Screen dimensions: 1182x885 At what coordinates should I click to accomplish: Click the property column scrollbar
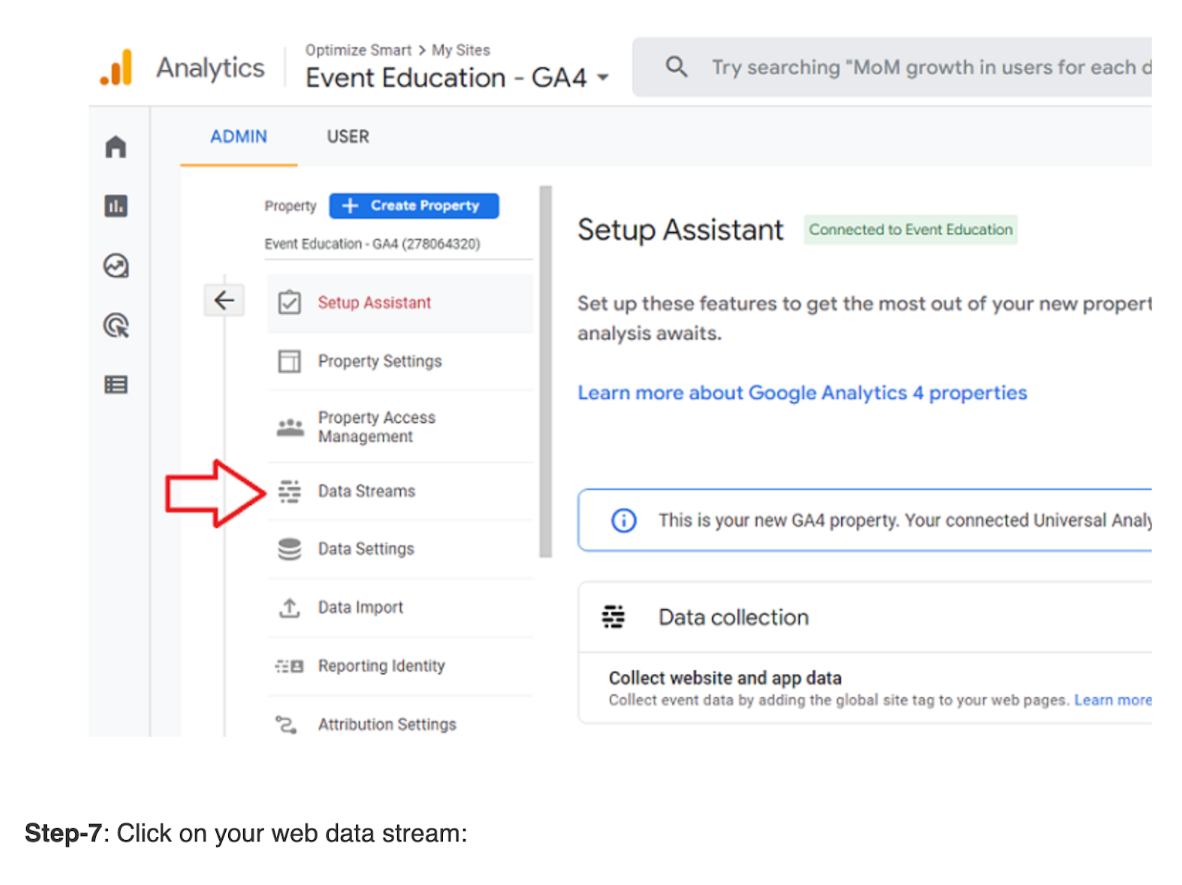click(545, 370)
